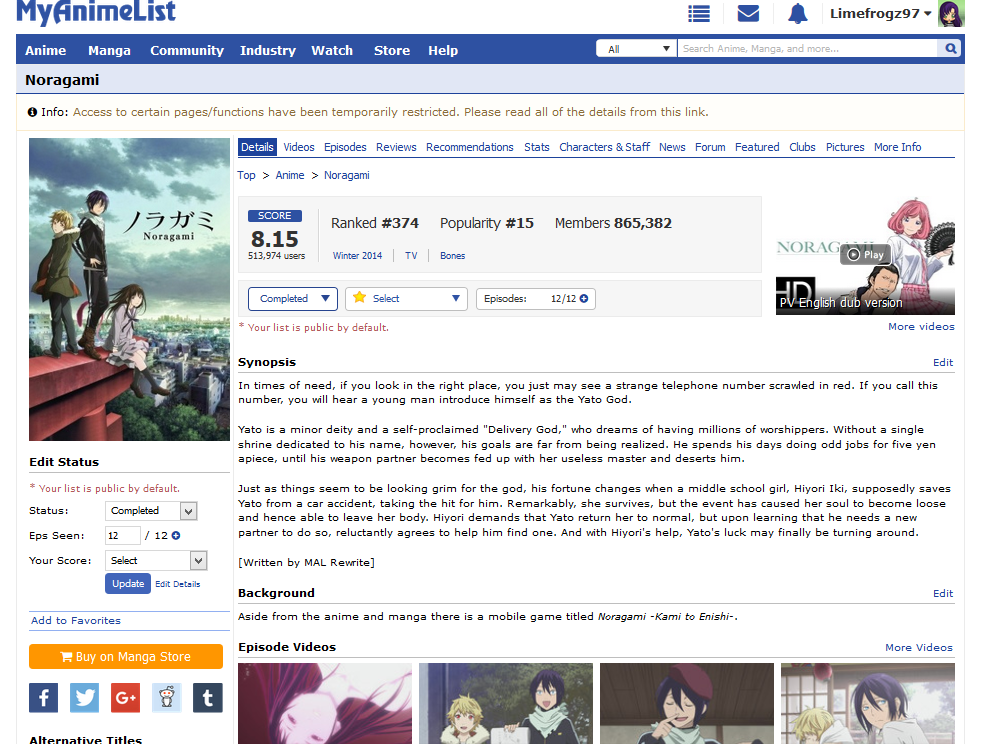Switch to the Episodes tab
The image size is (983, 744).
pyautogui.click(x=345, y=147)
